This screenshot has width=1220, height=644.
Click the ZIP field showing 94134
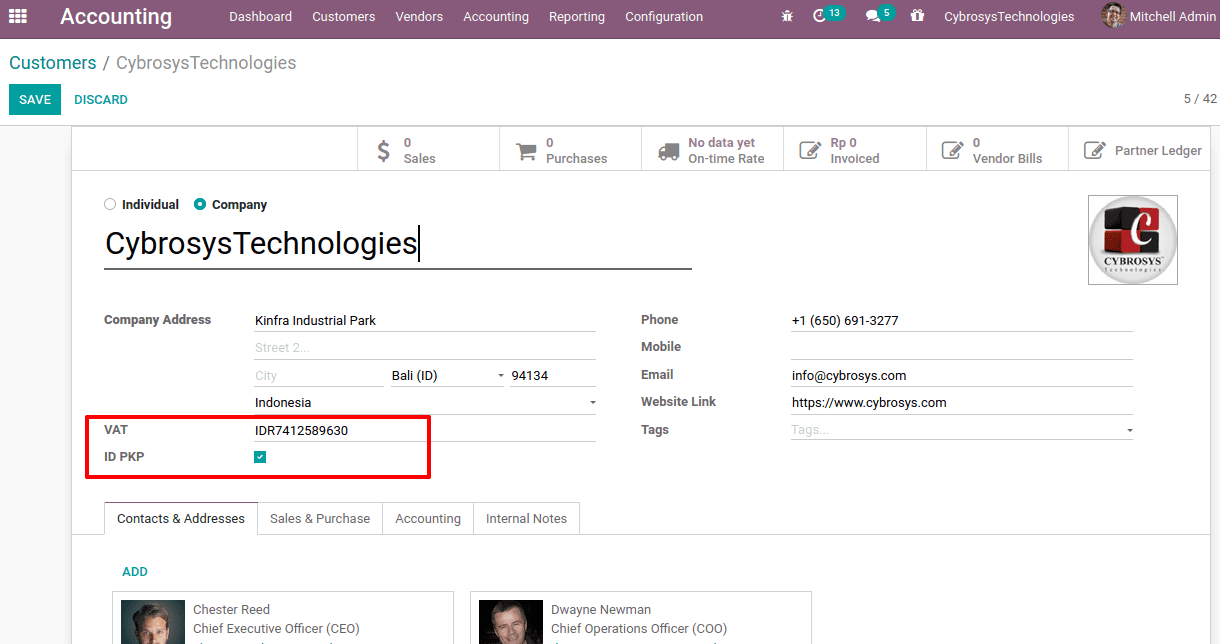click(553, 376)
